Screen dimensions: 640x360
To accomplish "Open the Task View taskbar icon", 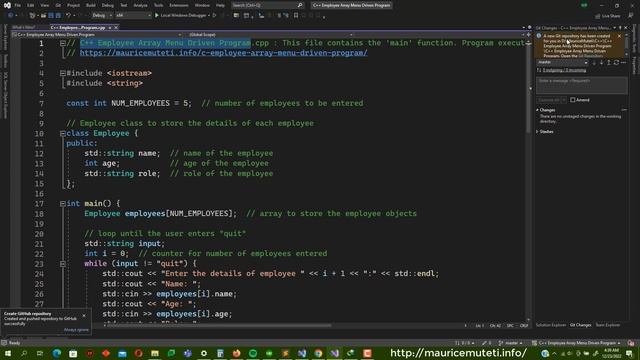I will pos(40,353).
